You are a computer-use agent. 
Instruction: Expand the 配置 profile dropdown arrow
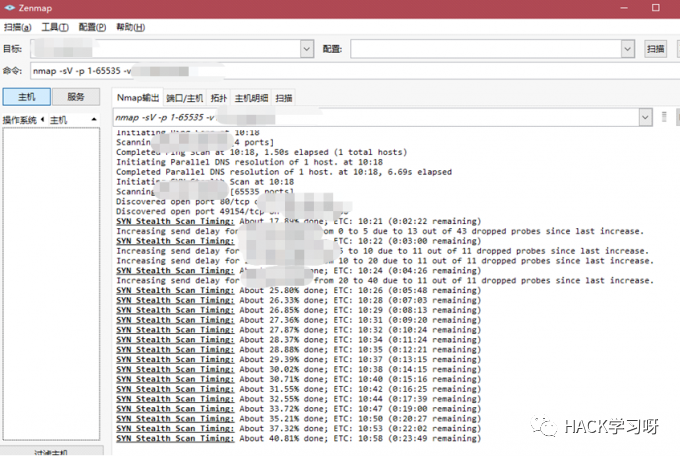[x=628, y=49]
